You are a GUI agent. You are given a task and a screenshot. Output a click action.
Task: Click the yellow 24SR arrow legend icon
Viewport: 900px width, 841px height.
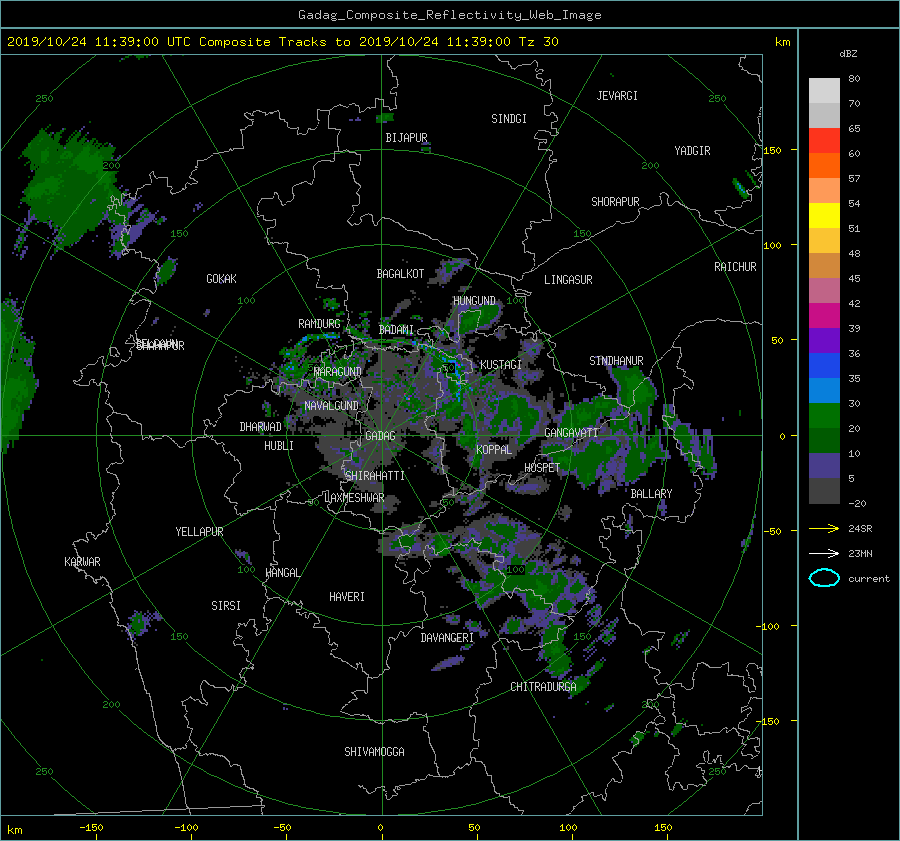pyautogui.click(x=824, y=528)
